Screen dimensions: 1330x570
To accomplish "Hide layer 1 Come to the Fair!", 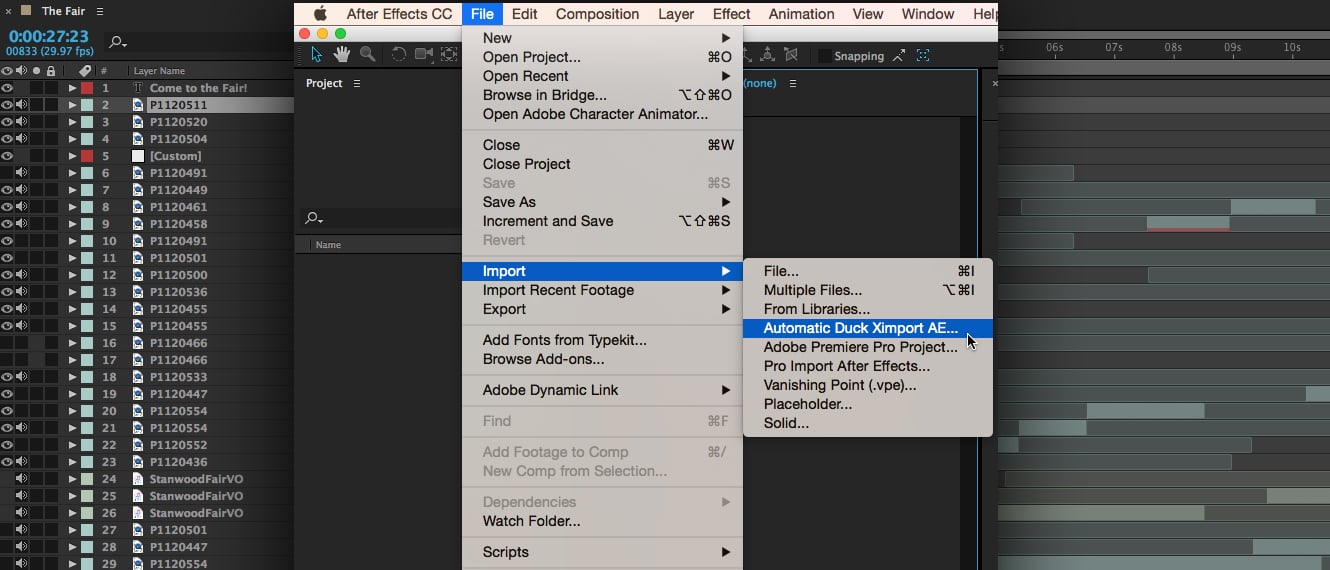I will click(7, 88).
